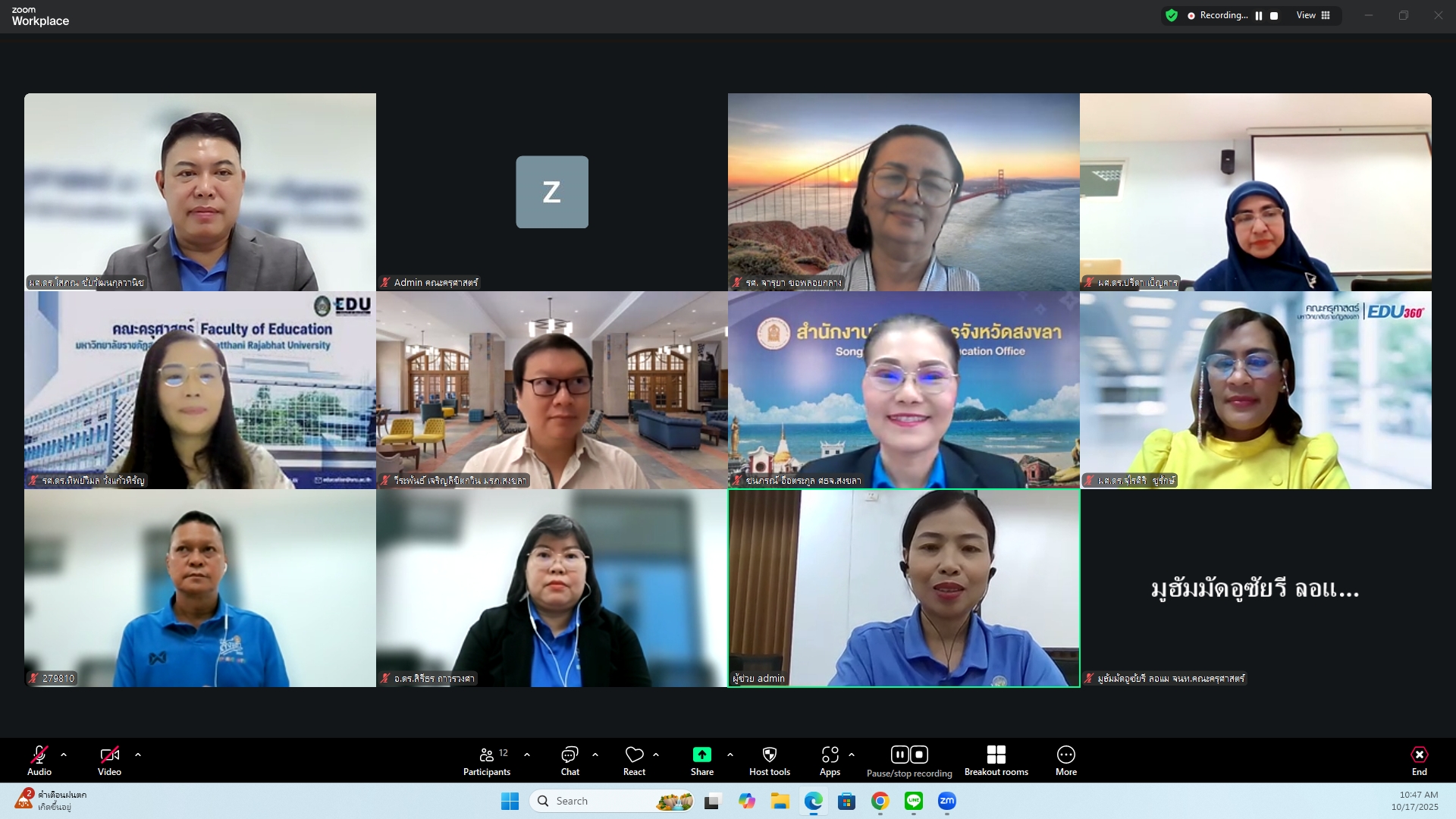Pause recording from top indicator

pyautogui.click(x=1259, y=16)
